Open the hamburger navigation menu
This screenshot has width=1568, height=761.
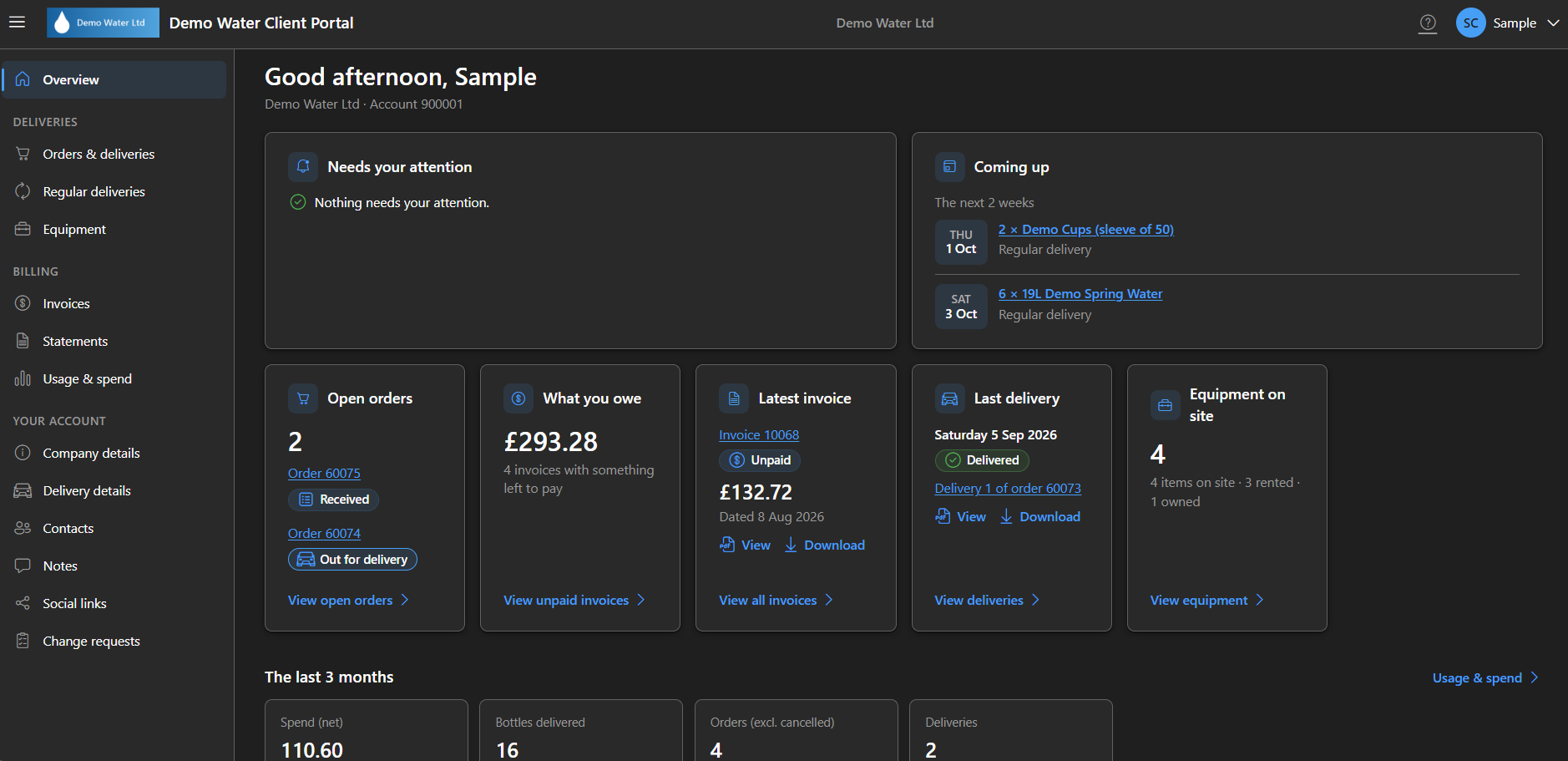[17, 23]
